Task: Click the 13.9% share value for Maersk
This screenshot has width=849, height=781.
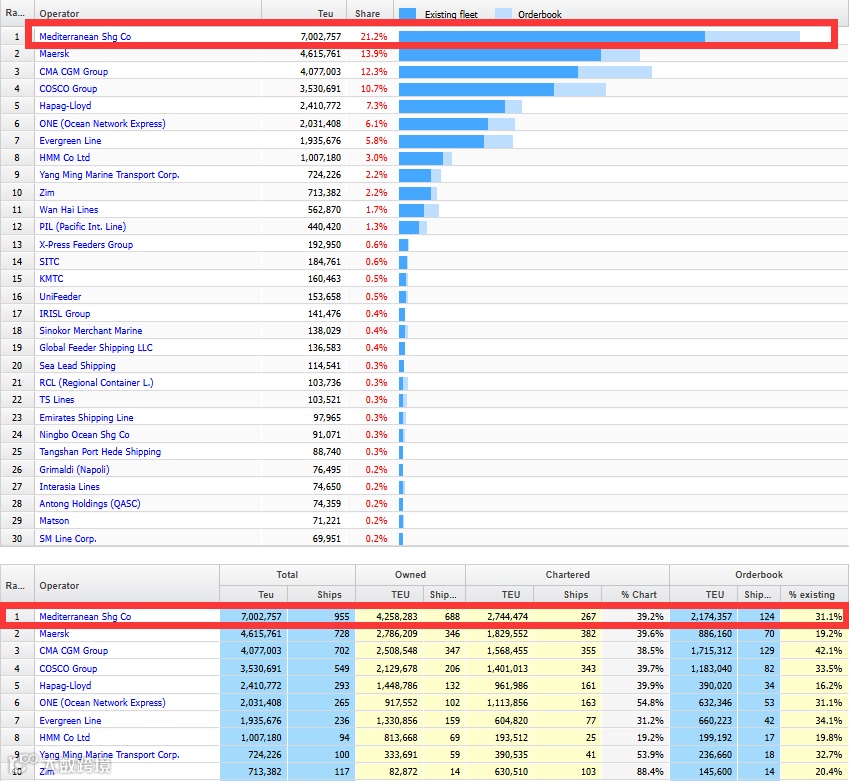Action: tap(374, 54)
